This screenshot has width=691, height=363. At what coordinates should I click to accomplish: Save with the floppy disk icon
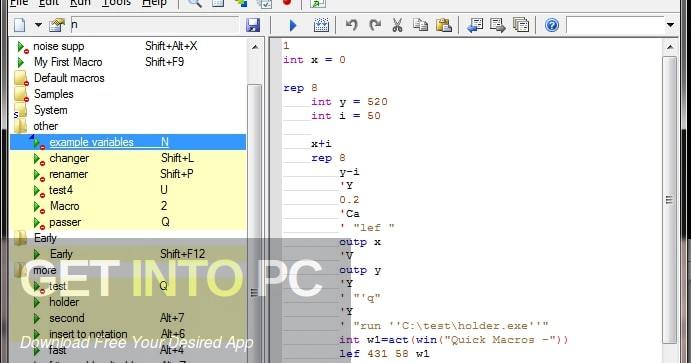click(x=253, y=25)
